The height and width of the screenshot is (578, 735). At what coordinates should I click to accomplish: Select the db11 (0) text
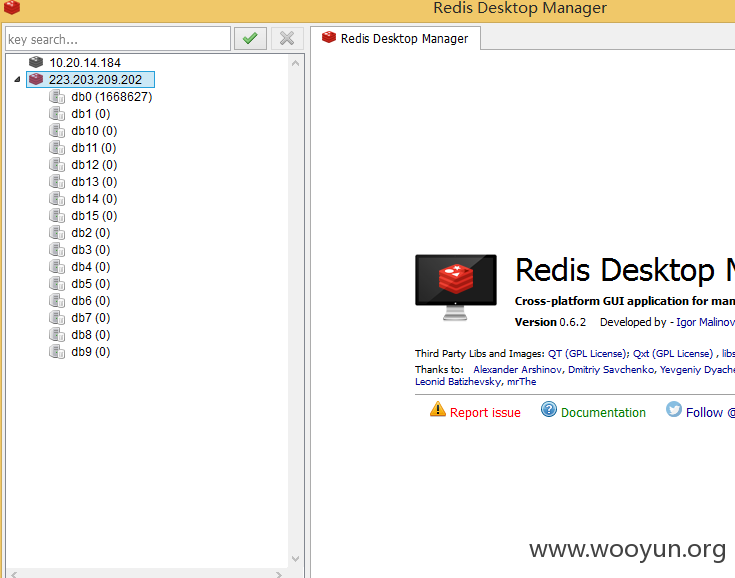click(94, 148)
